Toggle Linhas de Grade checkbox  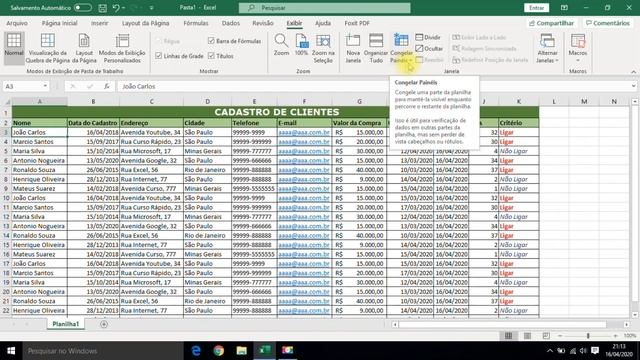pos(159,56)
